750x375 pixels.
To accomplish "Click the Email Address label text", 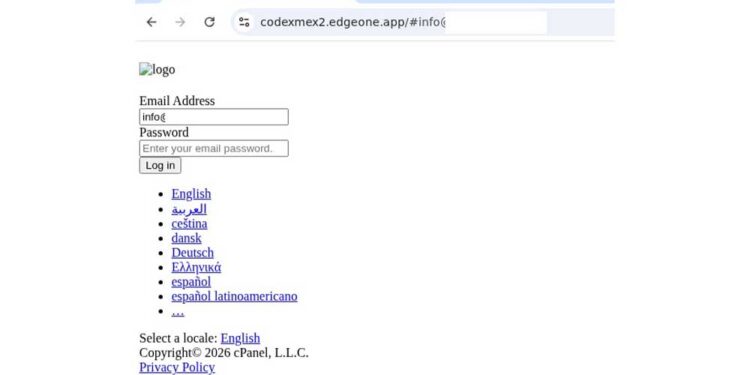I will (x=177, y=101).
